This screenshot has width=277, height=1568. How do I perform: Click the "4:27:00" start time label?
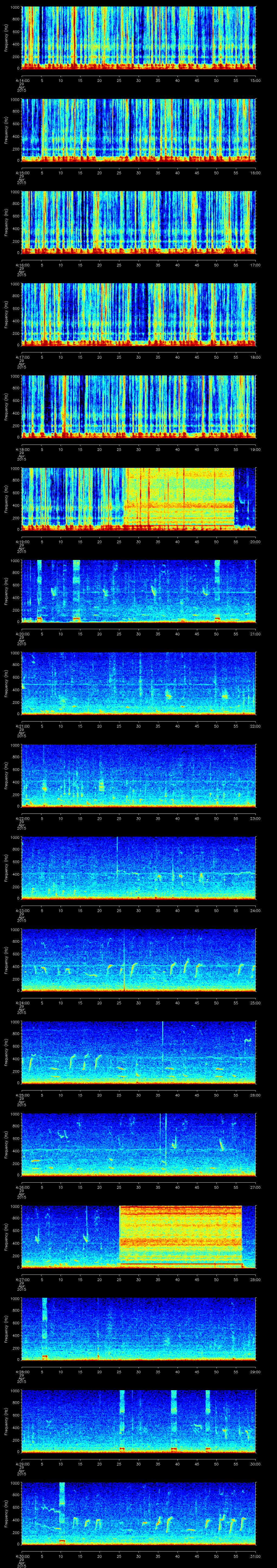[22, 1279]
